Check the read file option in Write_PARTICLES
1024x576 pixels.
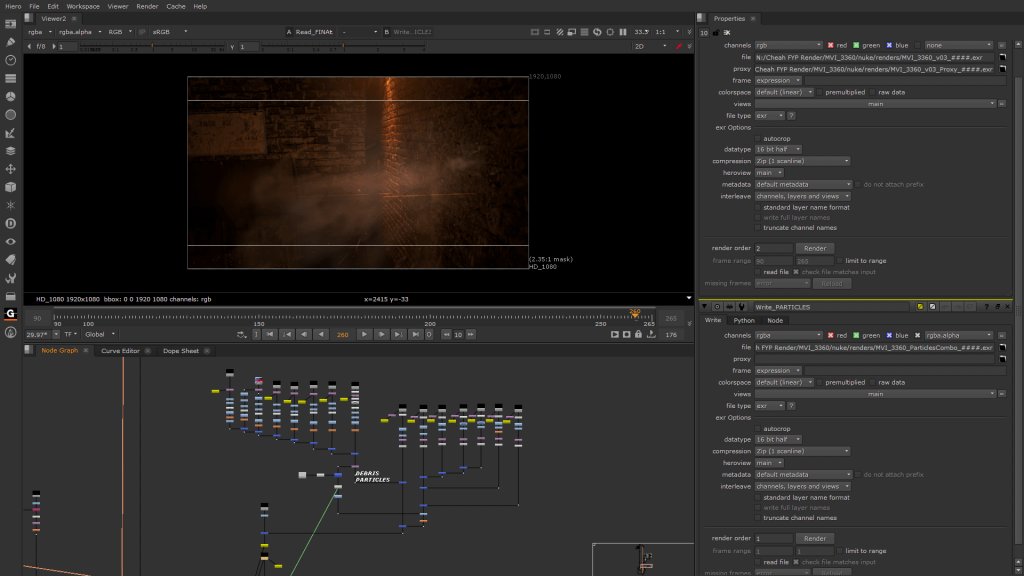[x=758, y=561]
